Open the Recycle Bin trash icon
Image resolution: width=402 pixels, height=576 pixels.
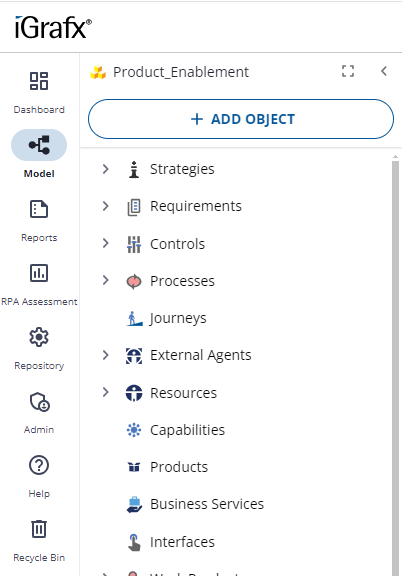39,529
